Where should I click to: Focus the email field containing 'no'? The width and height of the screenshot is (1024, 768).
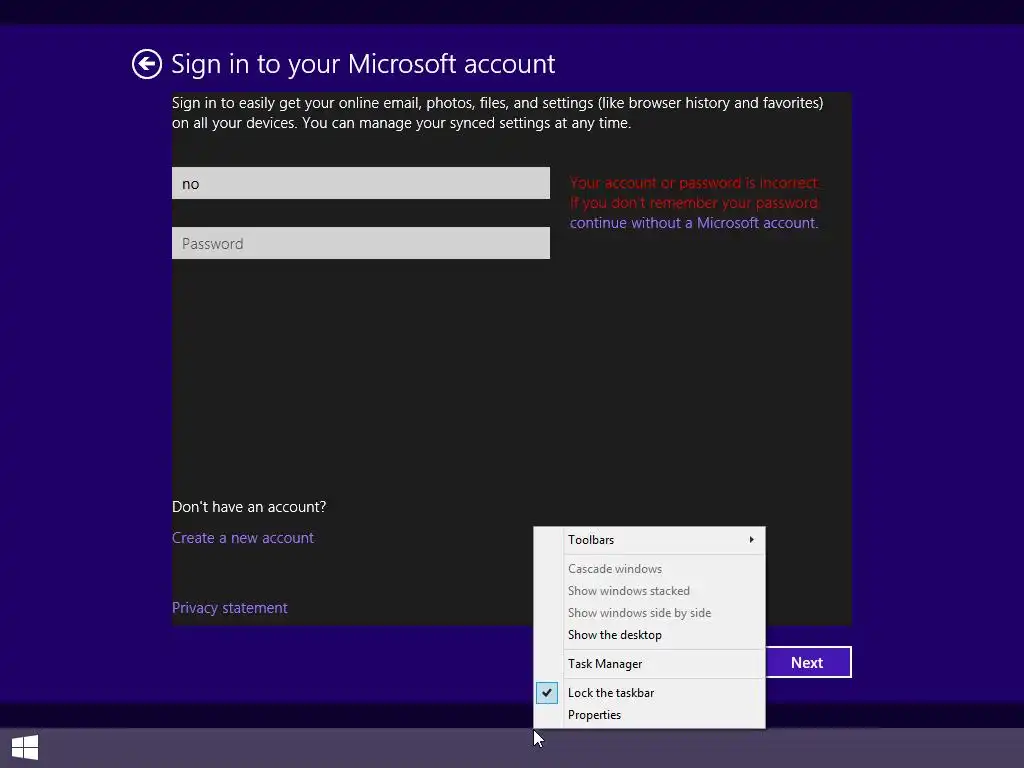(360, 183)
